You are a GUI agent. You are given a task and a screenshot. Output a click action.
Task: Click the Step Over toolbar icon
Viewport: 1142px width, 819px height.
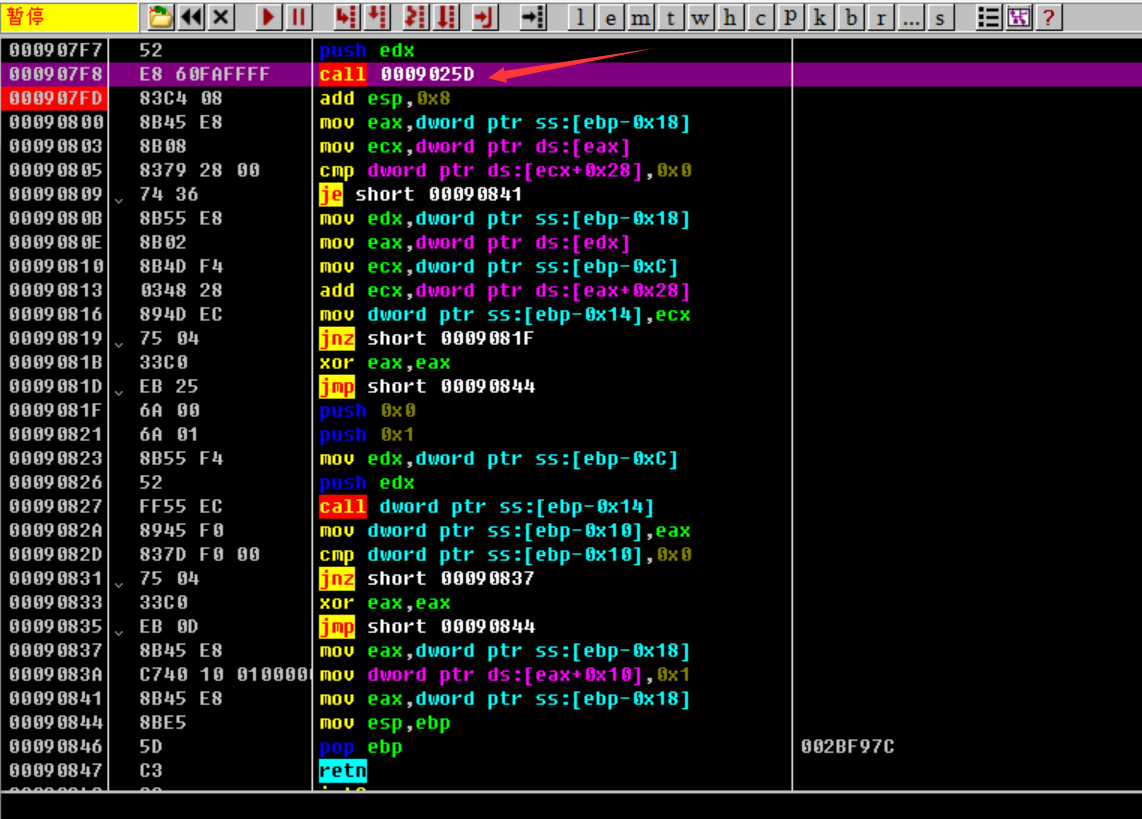377,17
